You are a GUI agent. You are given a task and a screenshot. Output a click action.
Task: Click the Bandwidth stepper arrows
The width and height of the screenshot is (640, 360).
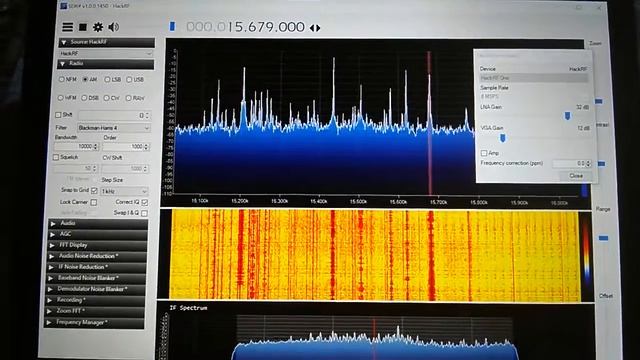96,146
